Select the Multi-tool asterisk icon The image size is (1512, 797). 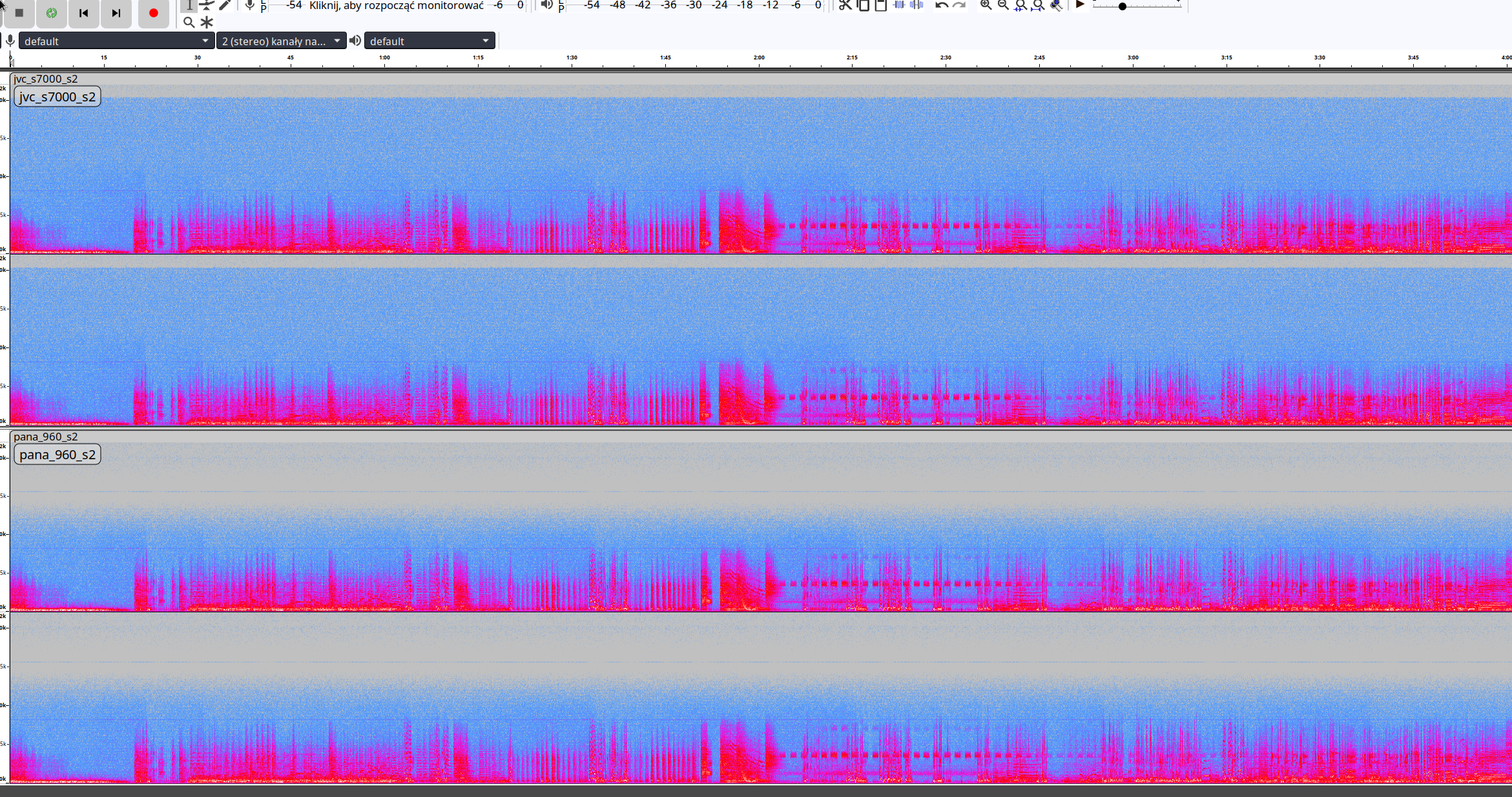coord(207,23)
